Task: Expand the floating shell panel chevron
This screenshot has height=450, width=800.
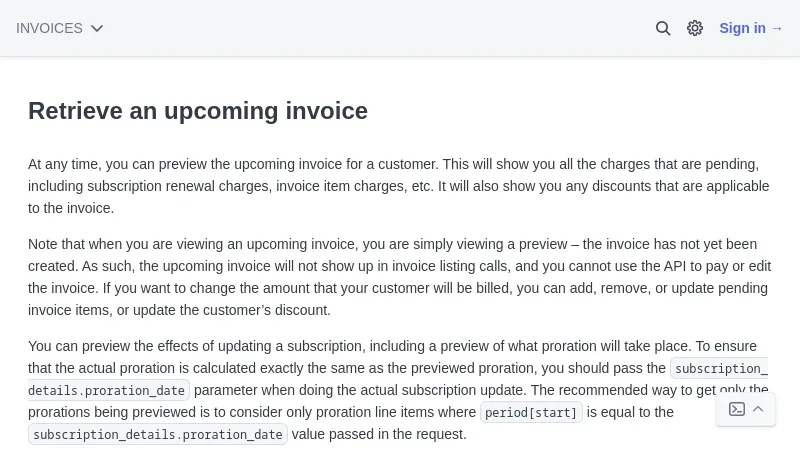Action: click(758, 409)
